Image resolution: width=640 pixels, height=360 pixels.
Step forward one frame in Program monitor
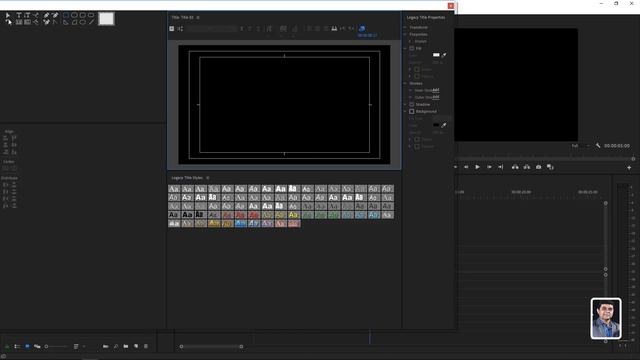point(489,167)
